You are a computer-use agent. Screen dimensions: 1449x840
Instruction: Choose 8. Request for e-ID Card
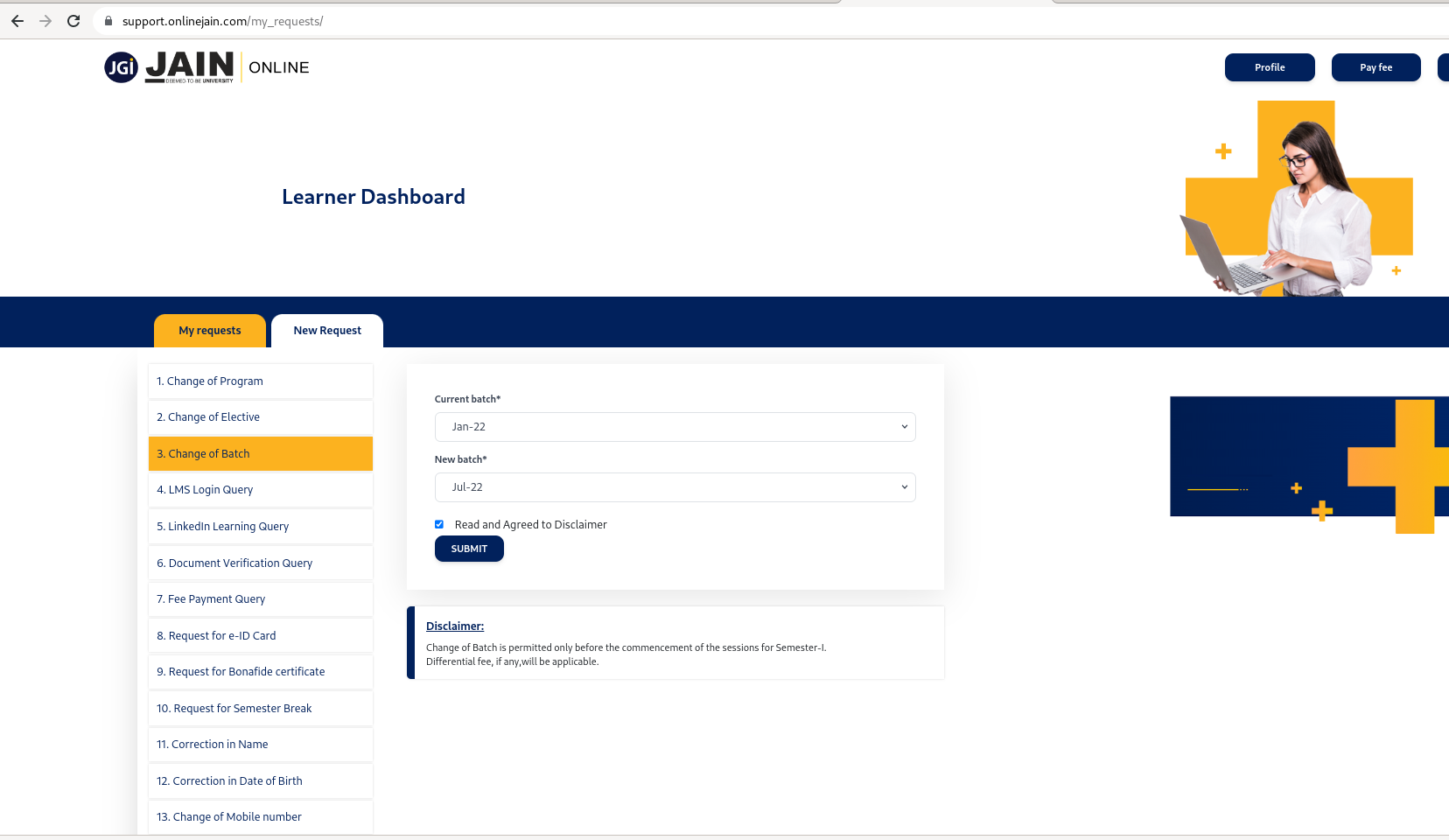click(x=261, y=636)
